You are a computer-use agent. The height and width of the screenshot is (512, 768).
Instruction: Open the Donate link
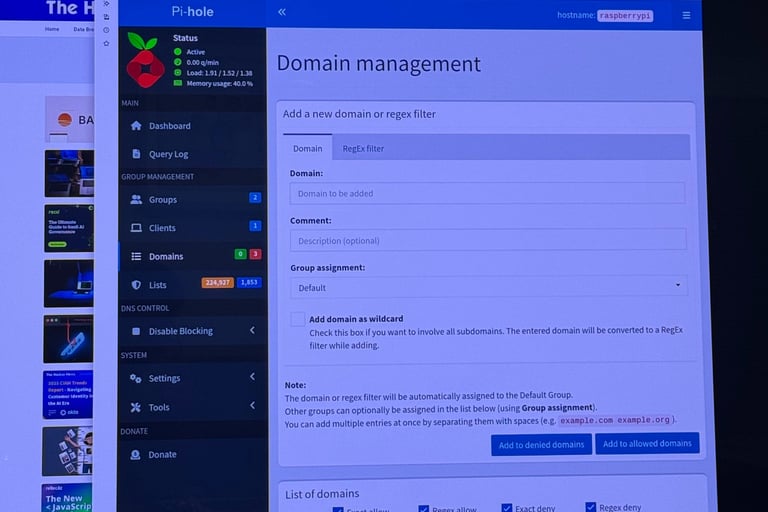(192, 455)
